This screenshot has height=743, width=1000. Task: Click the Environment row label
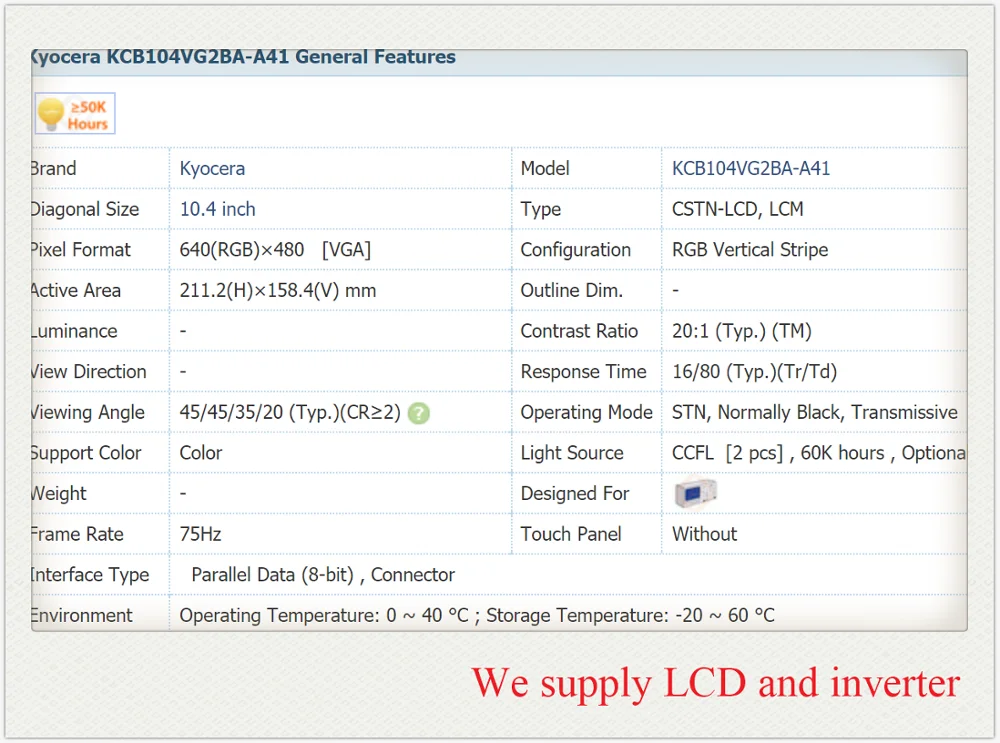pyautogui.click(x=82, y=615)
